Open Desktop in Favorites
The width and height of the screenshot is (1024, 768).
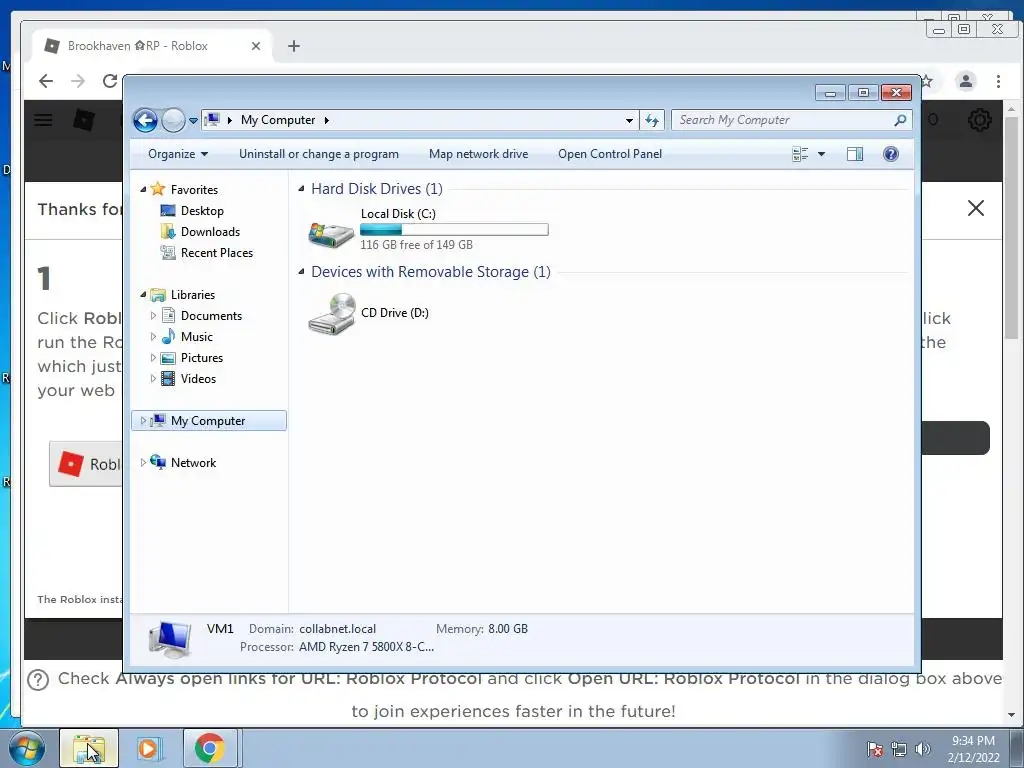pos(202,211)
